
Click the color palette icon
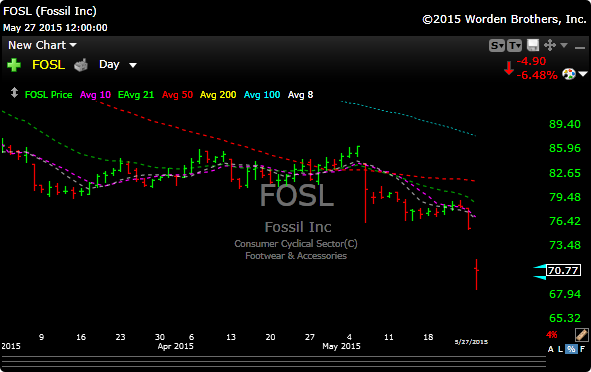(x=569, y=74)
